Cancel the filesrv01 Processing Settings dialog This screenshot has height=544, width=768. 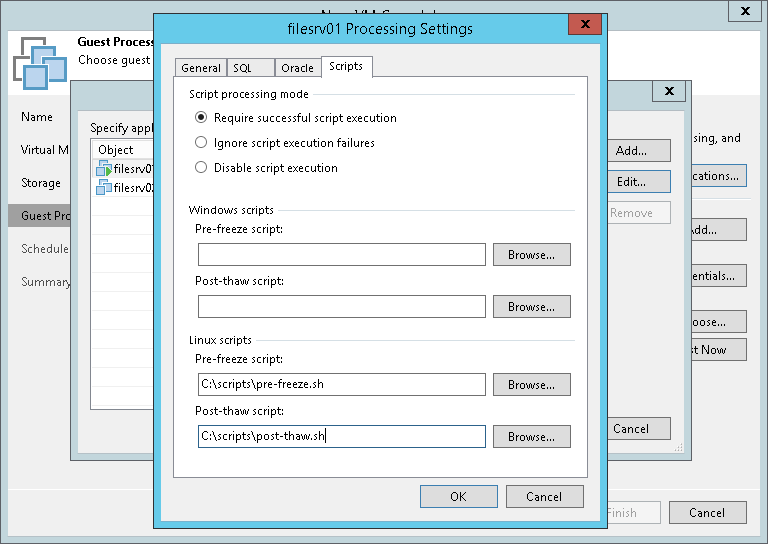point(543,496)
